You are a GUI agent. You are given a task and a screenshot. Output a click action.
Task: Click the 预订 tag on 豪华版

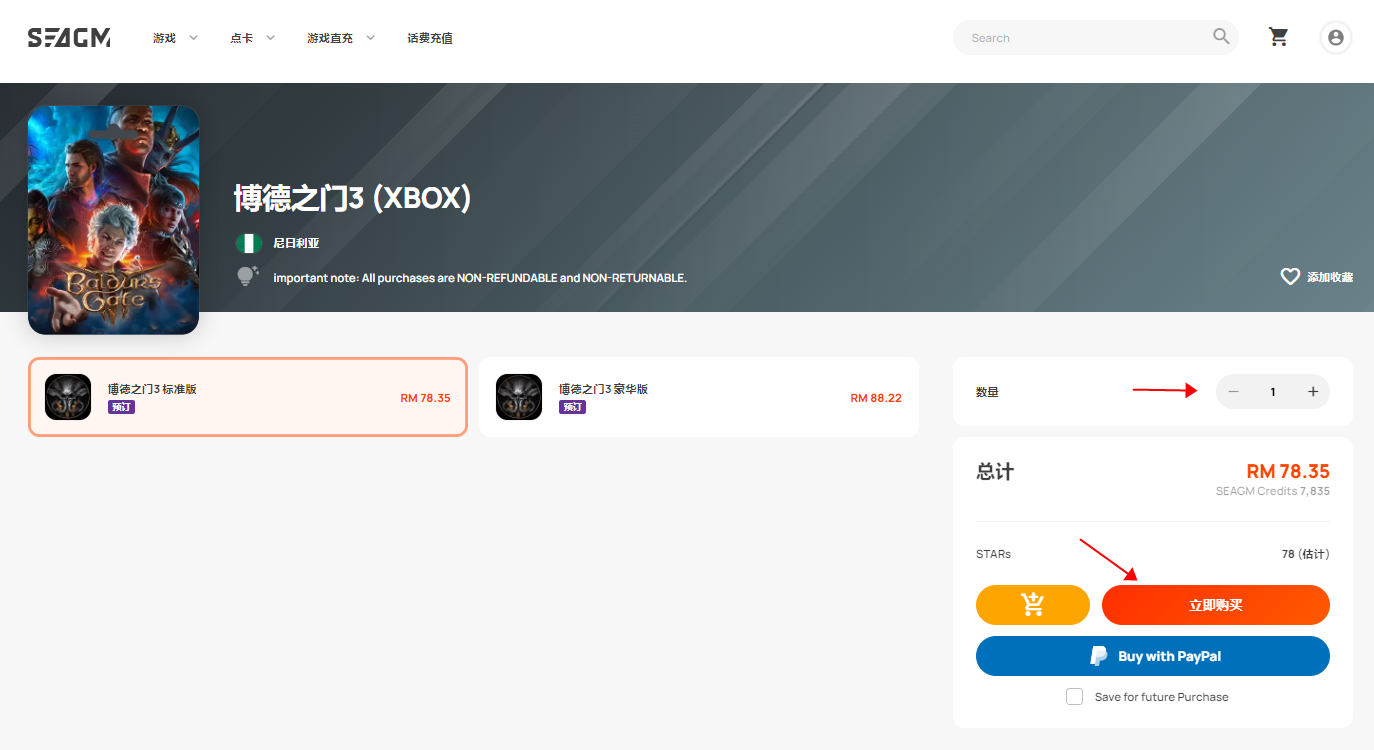point(572,407)
